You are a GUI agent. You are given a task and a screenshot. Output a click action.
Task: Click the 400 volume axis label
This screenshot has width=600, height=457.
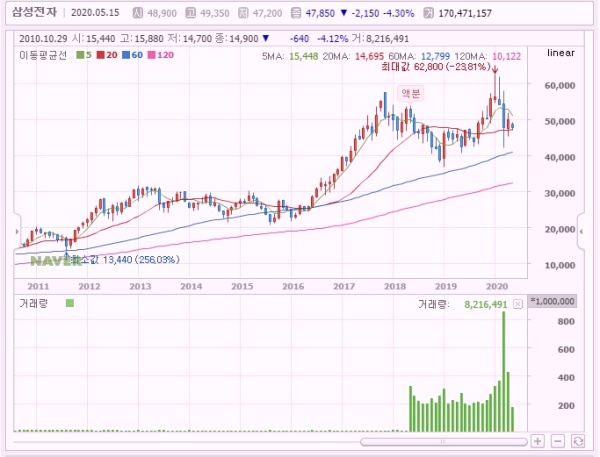click(x=566, y=377)
